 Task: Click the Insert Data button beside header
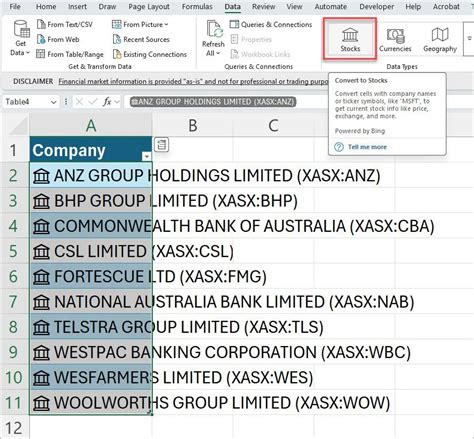pos(162,145)
